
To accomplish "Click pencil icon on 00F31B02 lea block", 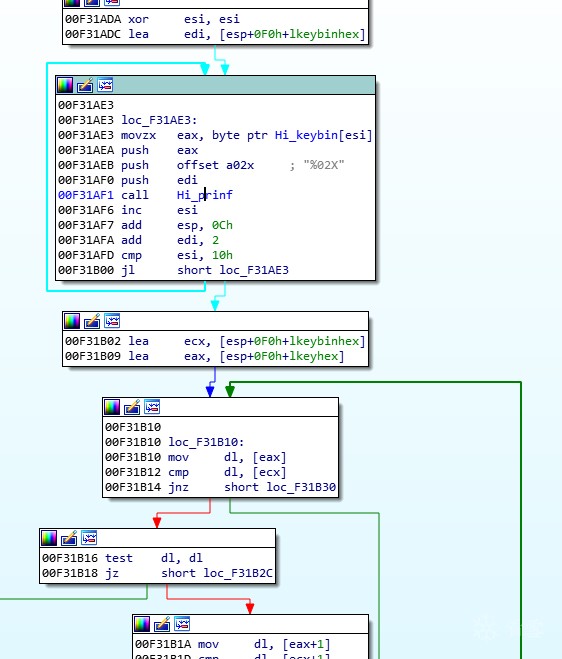I will [92, 321].
